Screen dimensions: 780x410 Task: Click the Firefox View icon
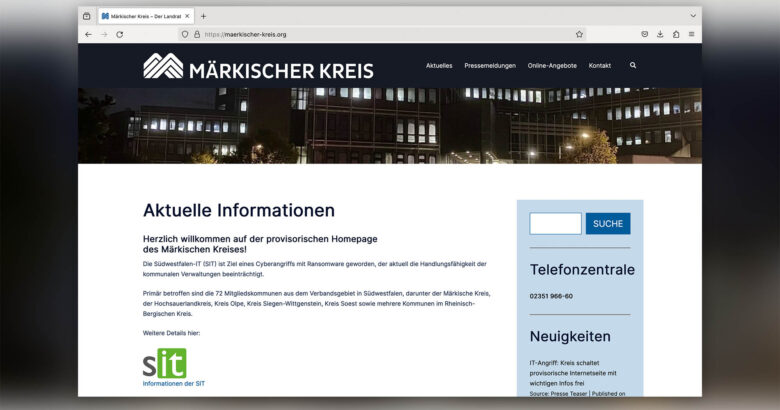pos(87,16)
